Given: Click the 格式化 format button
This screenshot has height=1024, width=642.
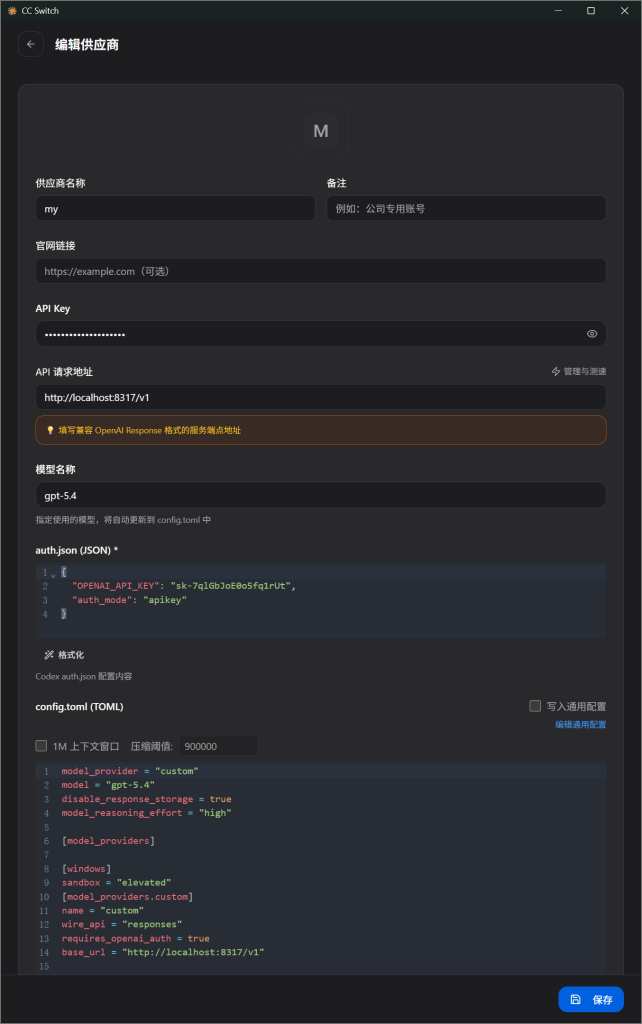Looking at the screenshot, I should pyautogui.click(x=64, y=655).
